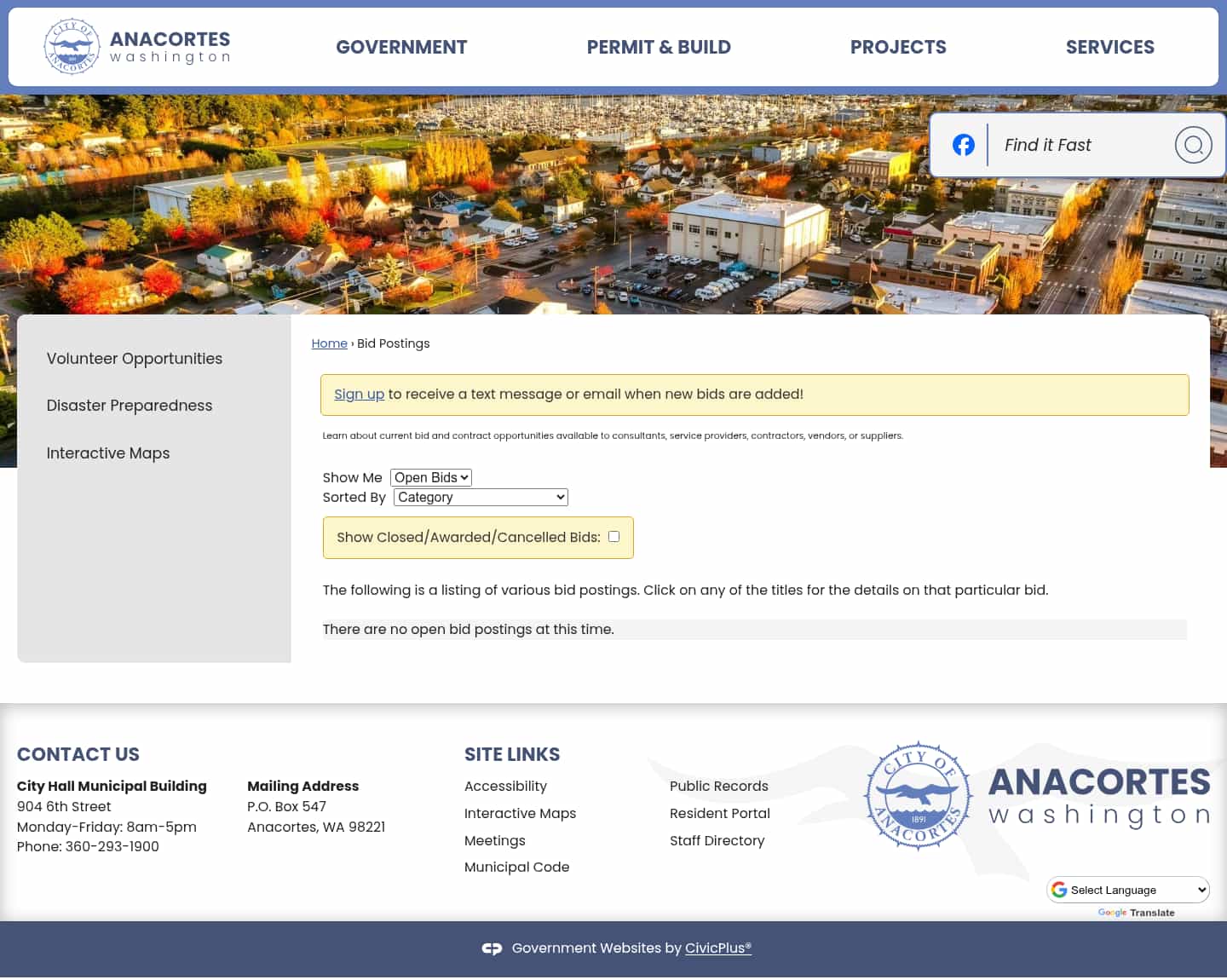The image size is (1227, 980).
Task: Click the Sign up link for bid alerts
Action: 359,394
